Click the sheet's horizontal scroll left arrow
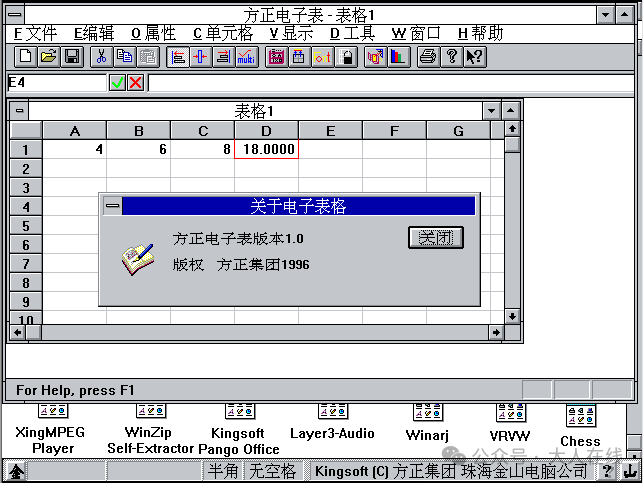 (18, 332)
